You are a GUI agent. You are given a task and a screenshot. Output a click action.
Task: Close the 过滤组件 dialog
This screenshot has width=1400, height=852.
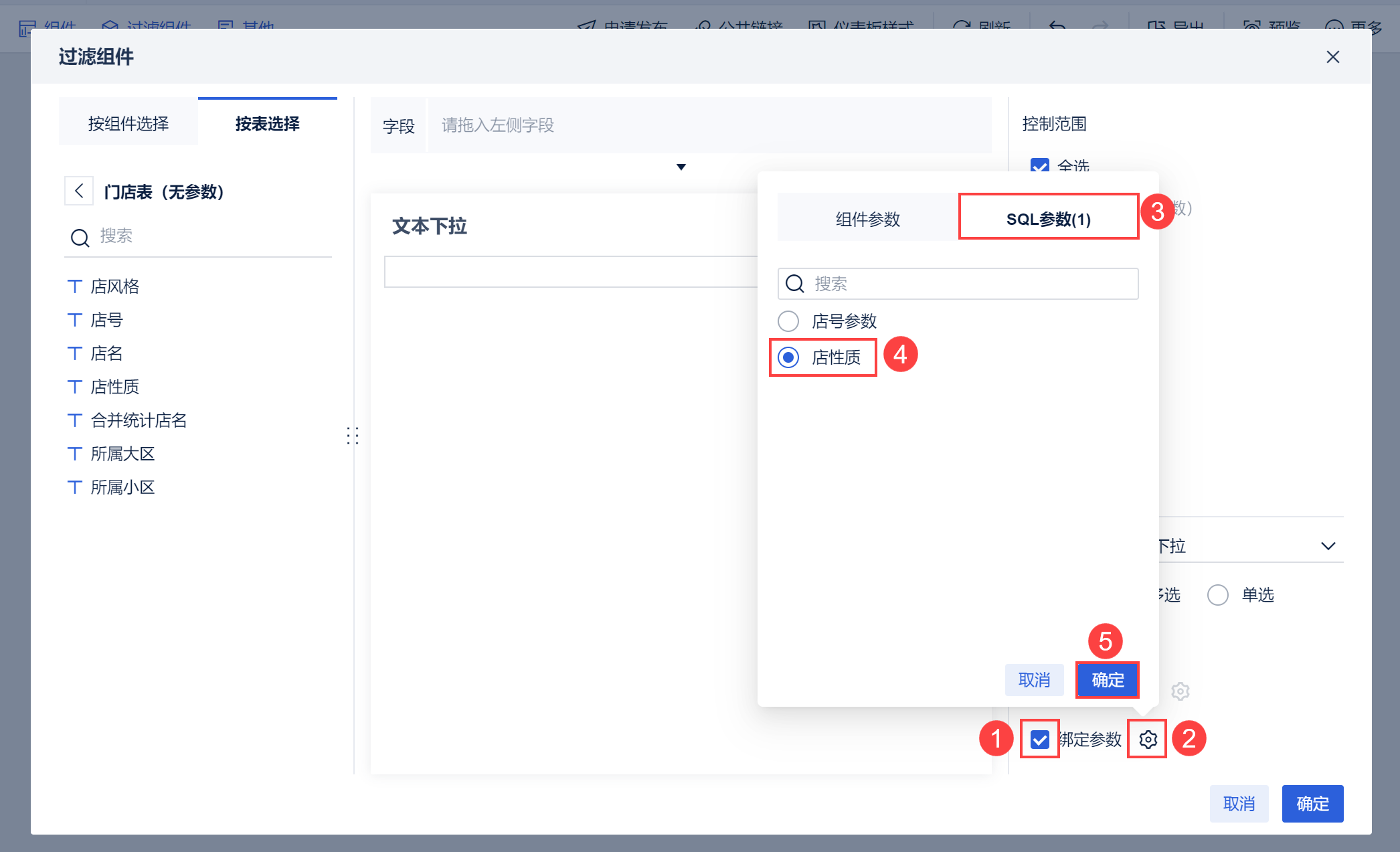(x=1332, y=57)
